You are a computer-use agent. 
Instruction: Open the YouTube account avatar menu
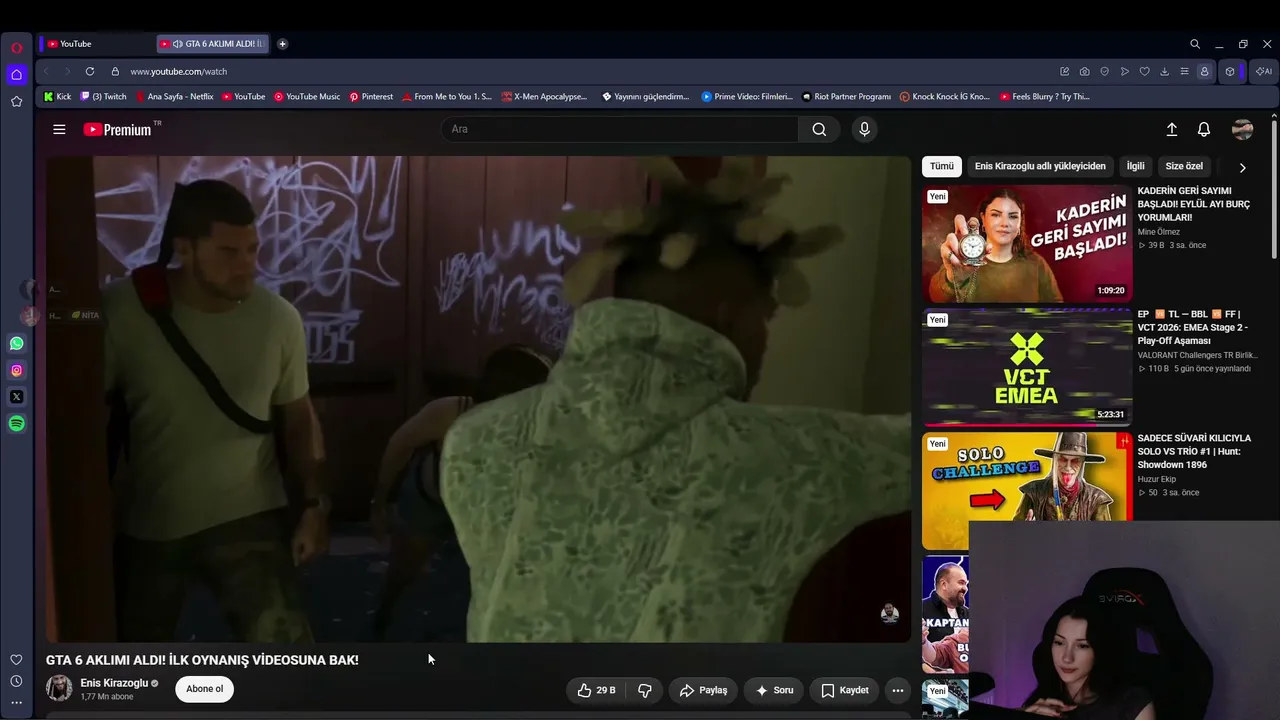click(1243, 129)
